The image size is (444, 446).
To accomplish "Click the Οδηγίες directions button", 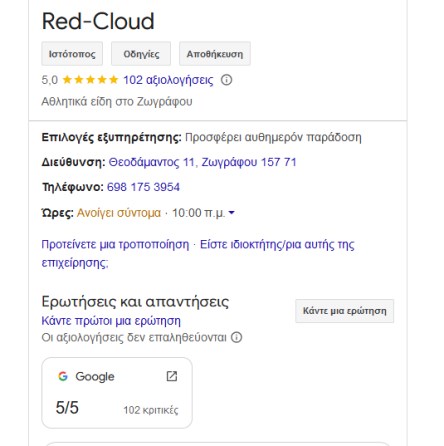I will [141, 54].
